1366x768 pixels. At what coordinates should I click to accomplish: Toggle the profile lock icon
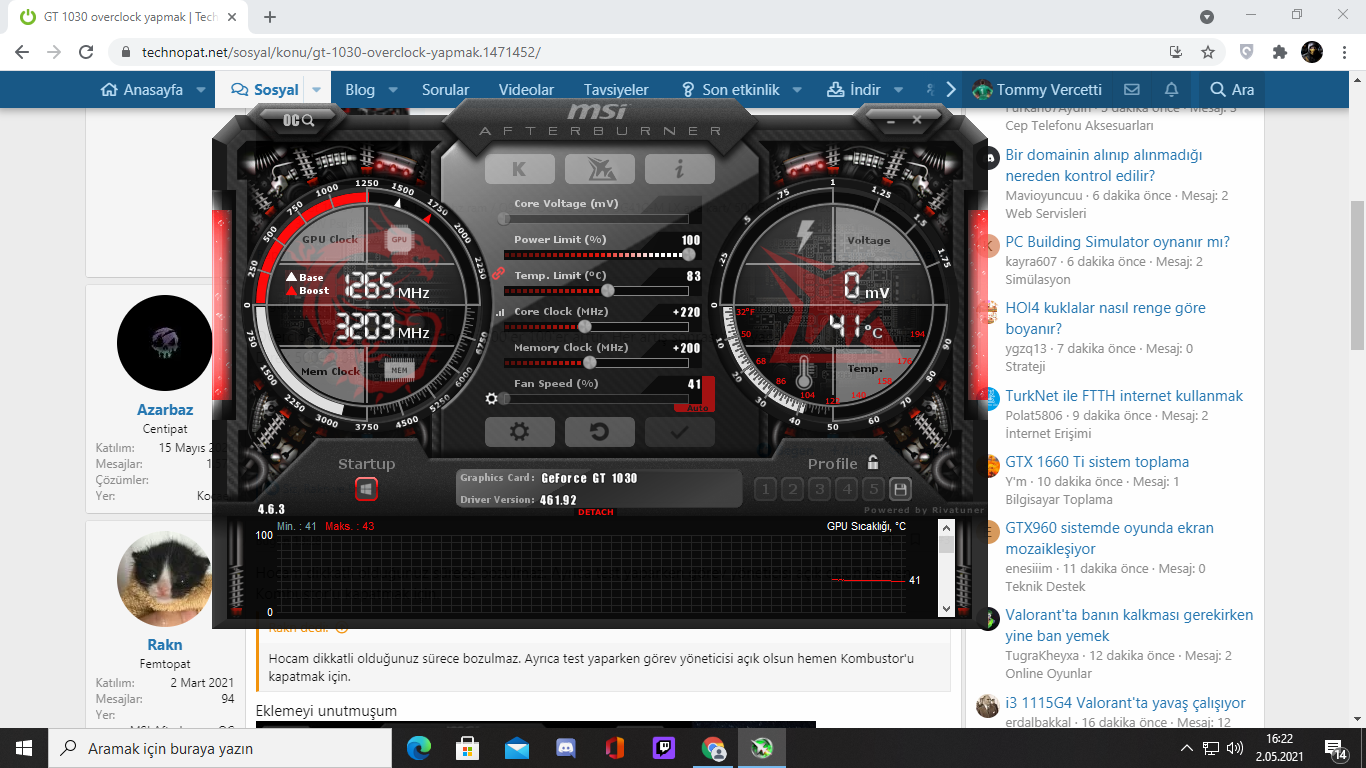(873, 463)
